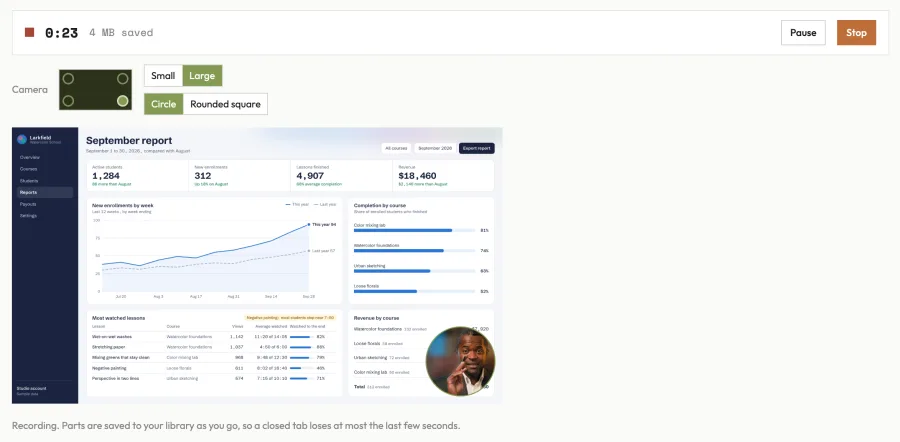Place camera bubble in bottom-left corner
Viewport: 900px width, 442px height.
(x=68, y=101)
